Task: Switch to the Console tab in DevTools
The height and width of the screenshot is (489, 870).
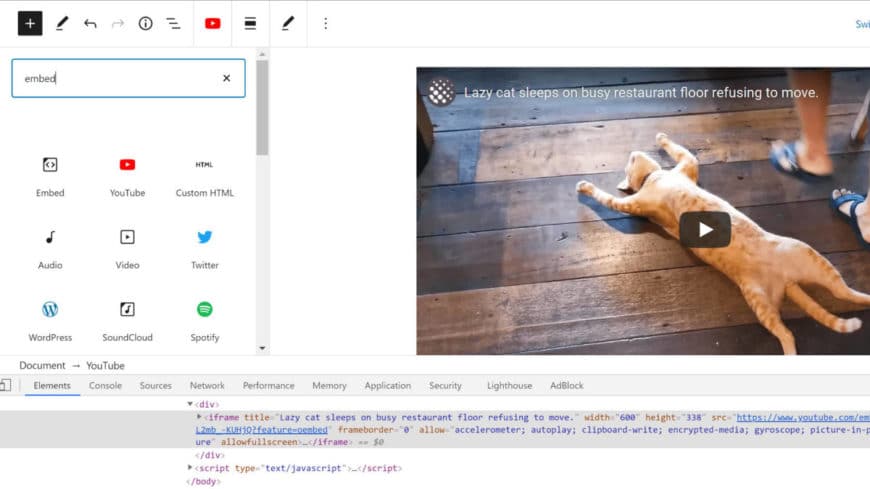Action: pos(105,385)
